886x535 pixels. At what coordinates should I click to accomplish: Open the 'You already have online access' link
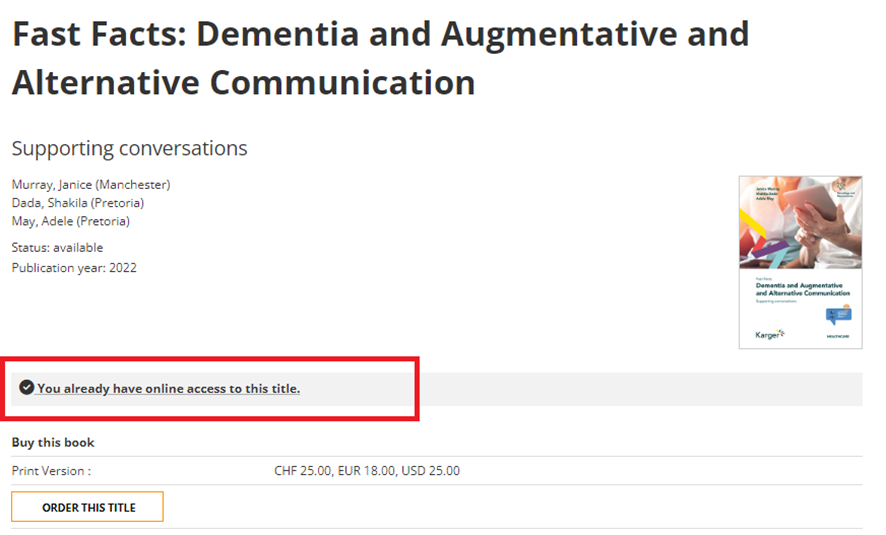click(x=168, y=389)
